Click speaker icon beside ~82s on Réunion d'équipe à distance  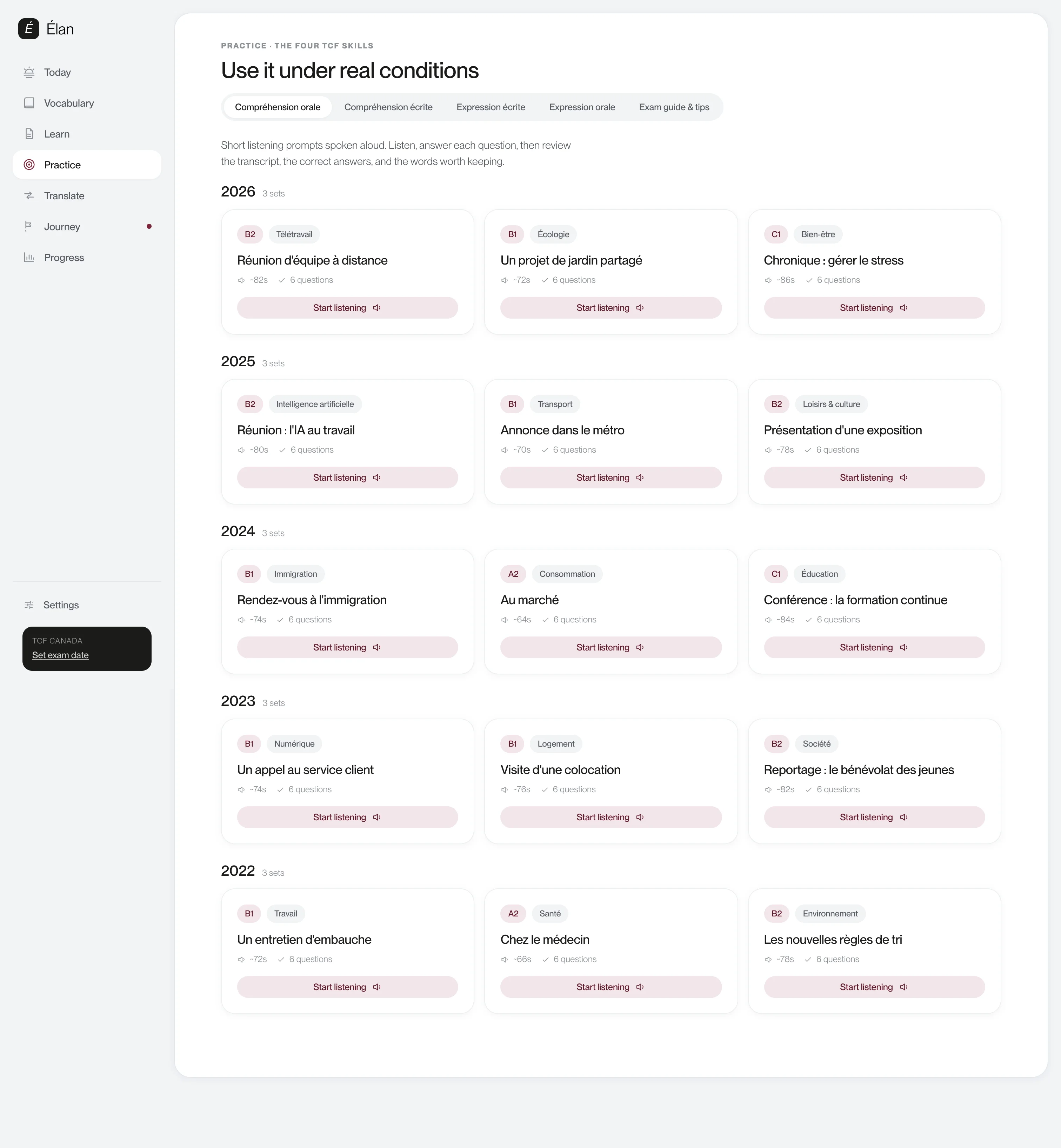coord(241,280)
